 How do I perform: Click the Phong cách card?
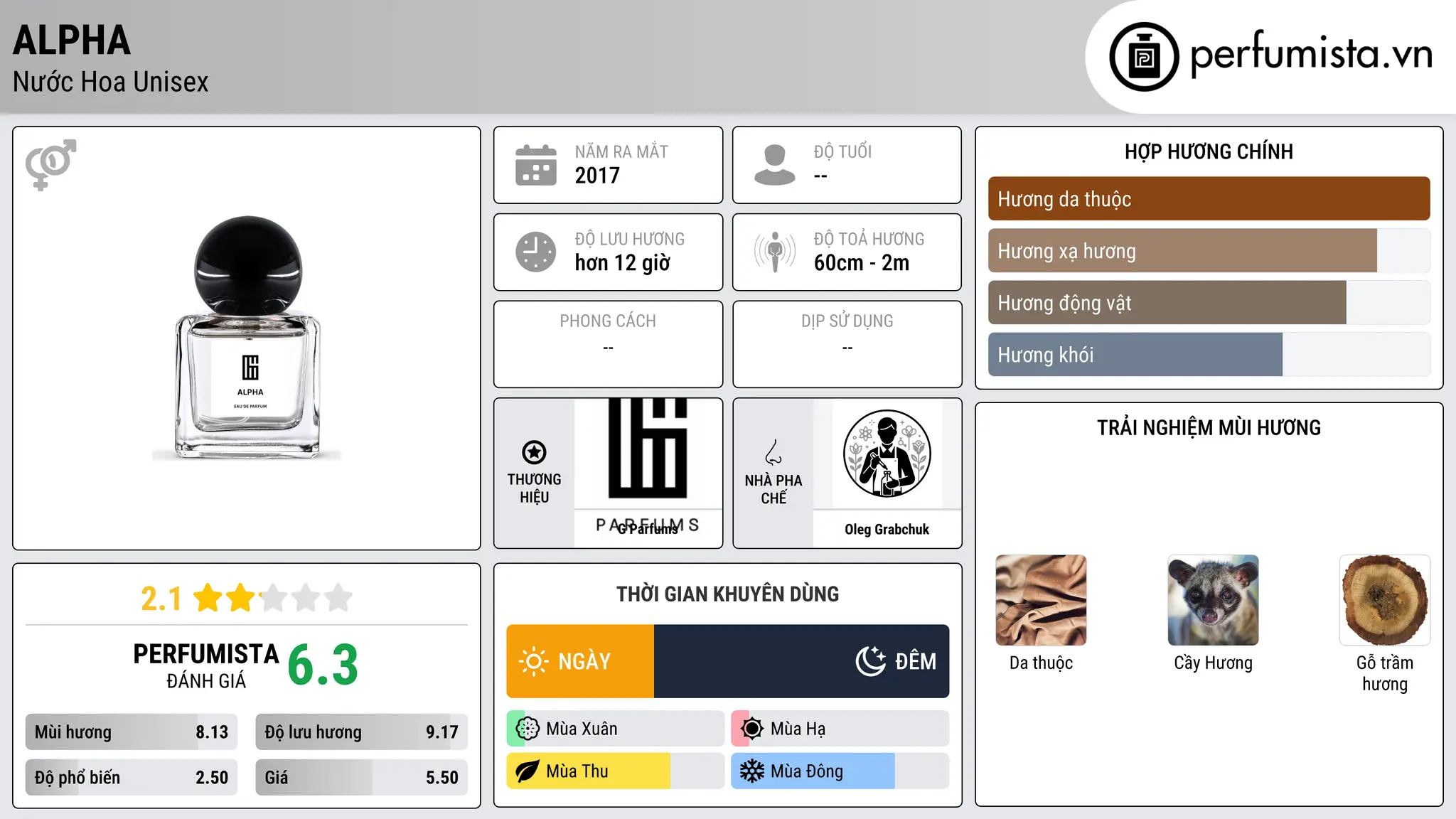(608, 344)
